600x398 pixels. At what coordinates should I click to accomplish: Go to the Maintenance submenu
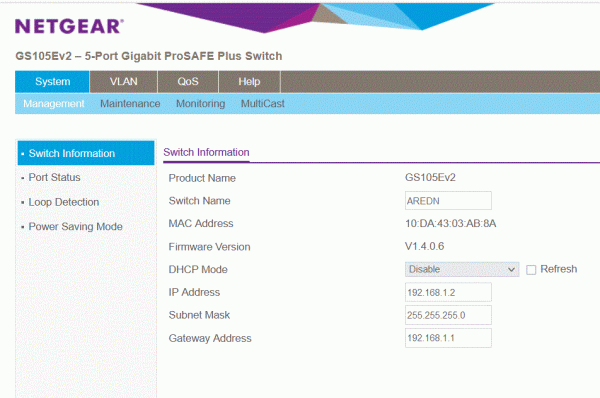pyautogui.click(x=130, y=104)
